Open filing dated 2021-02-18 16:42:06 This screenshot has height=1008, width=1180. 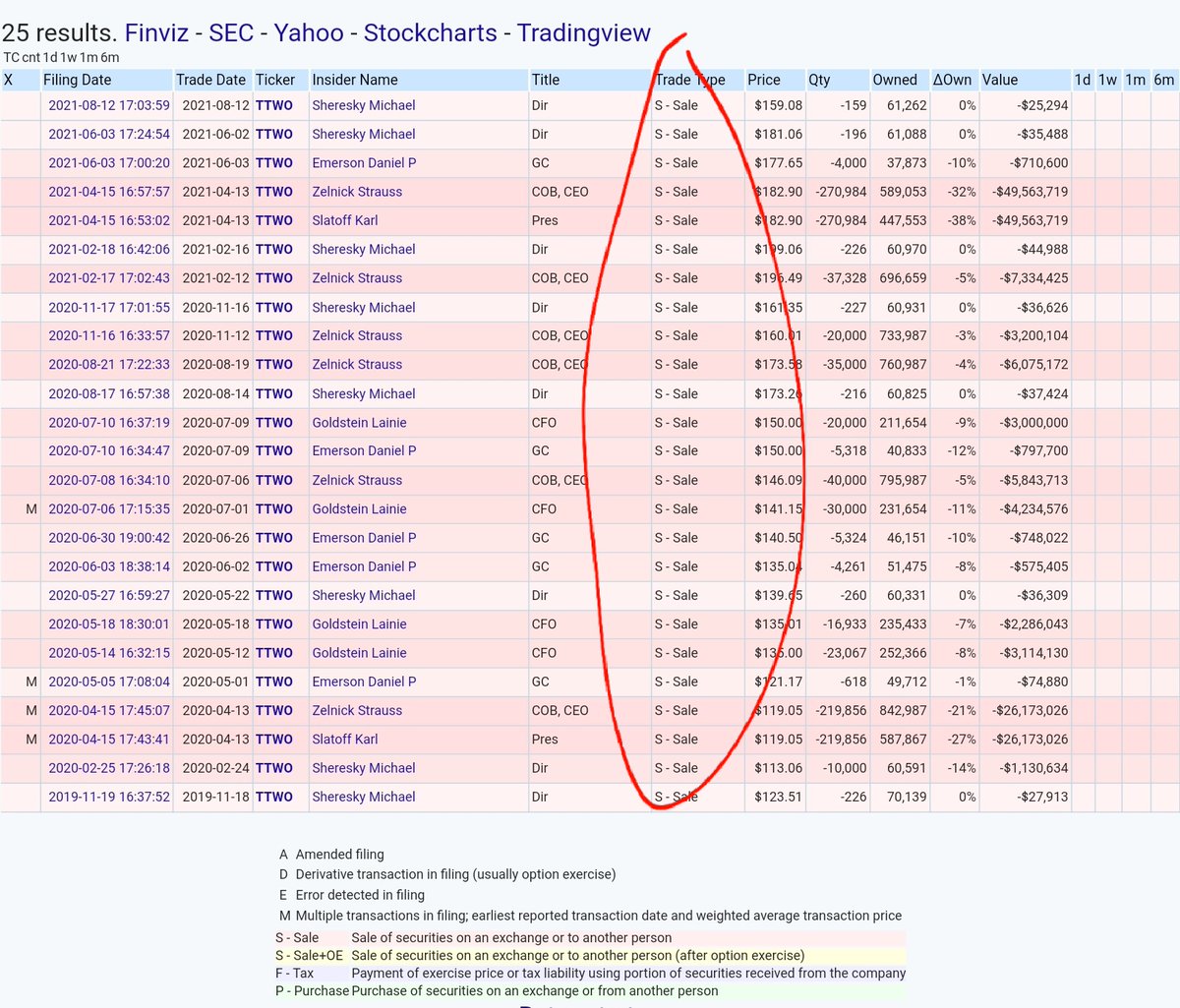coord(109,249)
